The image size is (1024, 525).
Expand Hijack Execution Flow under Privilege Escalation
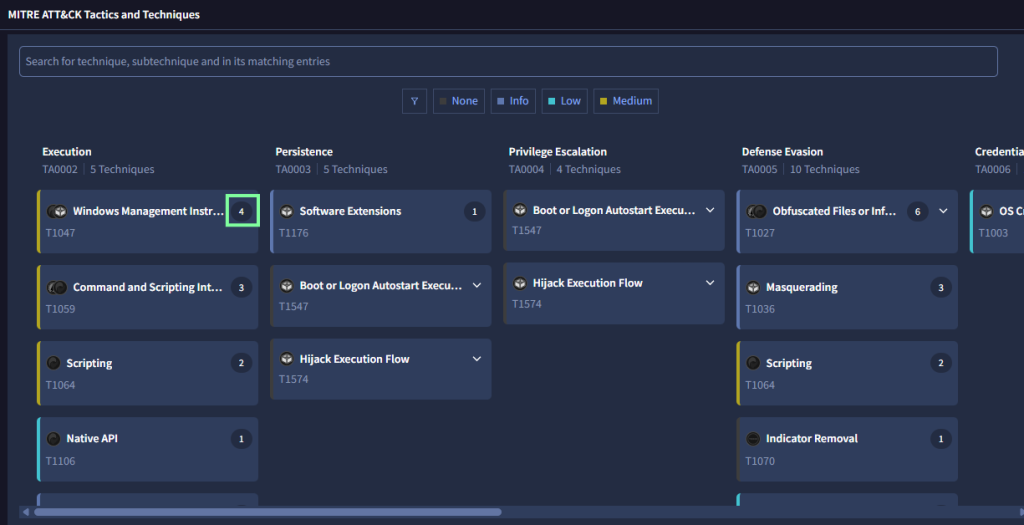(x=710, y=283)
